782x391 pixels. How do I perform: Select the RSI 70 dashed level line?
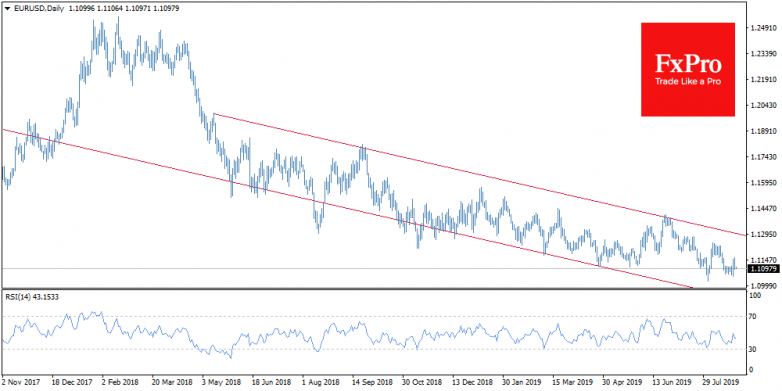point(373,316)
